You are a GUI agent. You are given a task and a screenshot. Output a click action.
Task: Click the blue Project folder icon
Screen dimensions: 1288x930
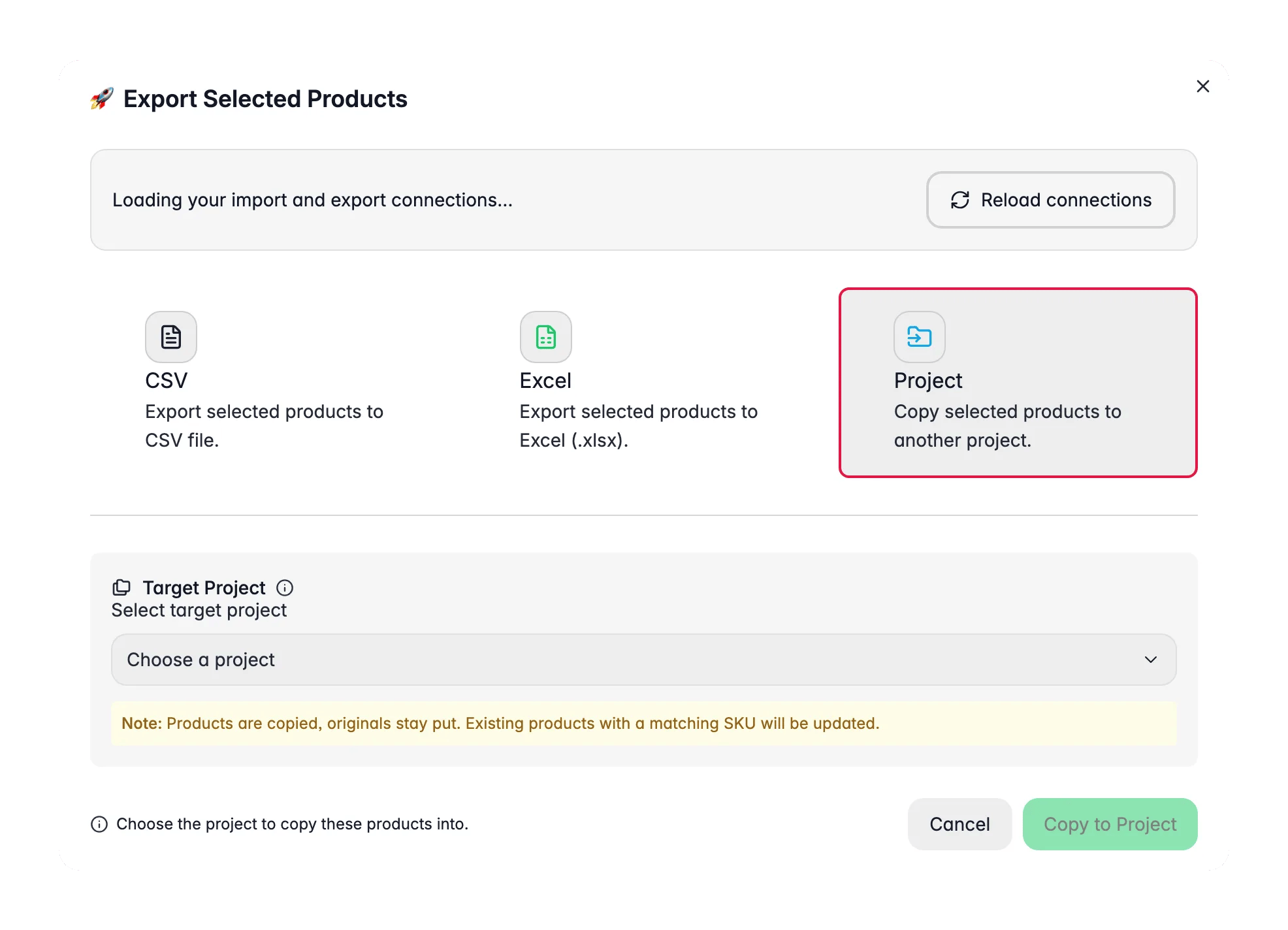pos(919,337)
